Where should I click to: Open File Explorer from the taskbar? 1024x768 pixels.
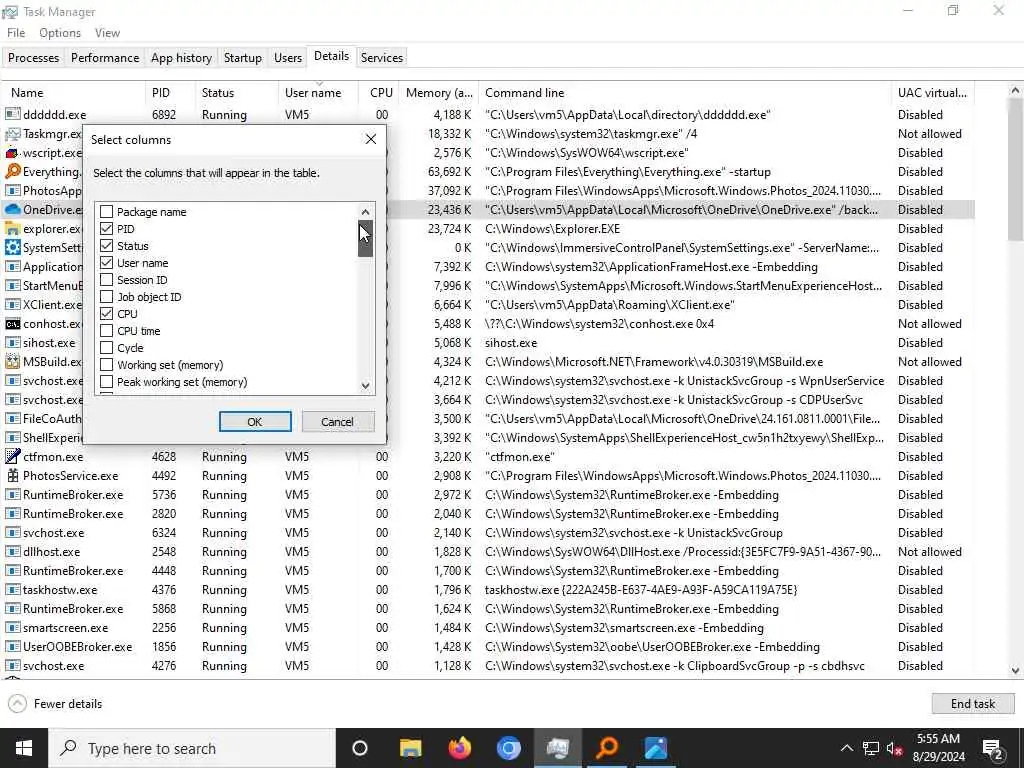point(410,748)
